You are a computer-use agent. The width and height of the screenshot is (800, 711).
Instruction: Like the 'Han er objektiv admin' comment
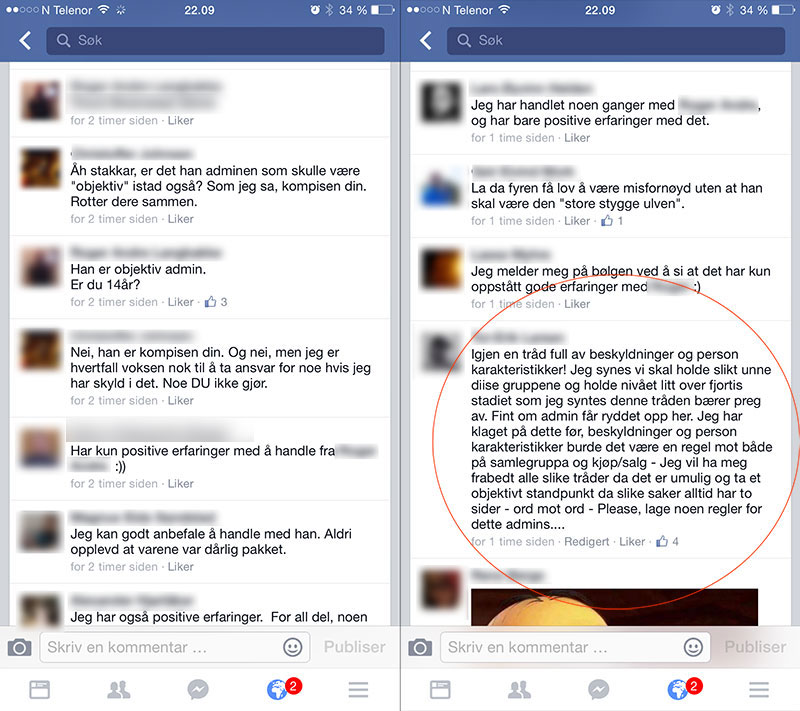[181, 302]
